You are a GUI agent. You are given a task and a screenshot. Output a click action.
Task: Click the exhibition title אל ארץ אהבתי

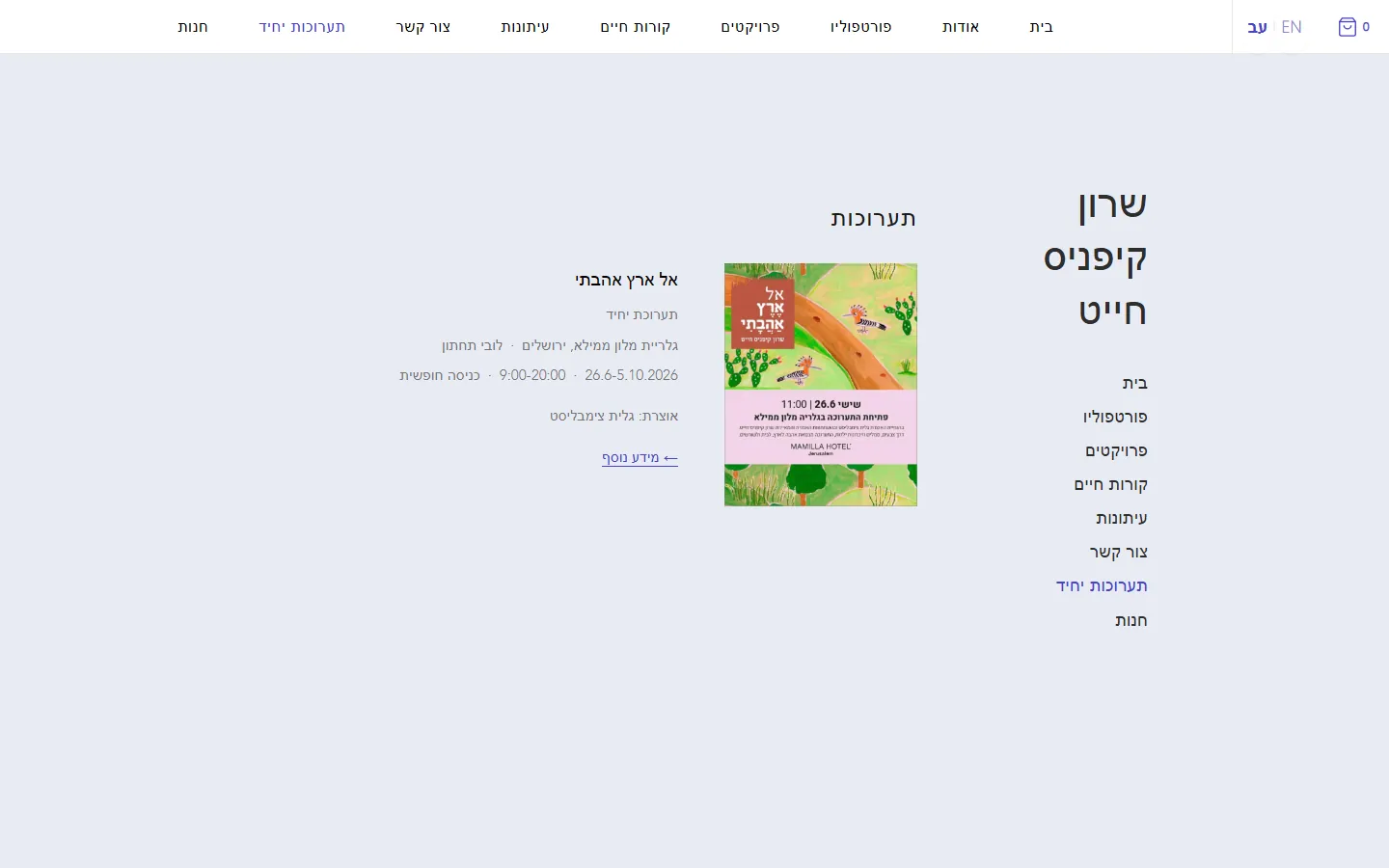[627, 280]
